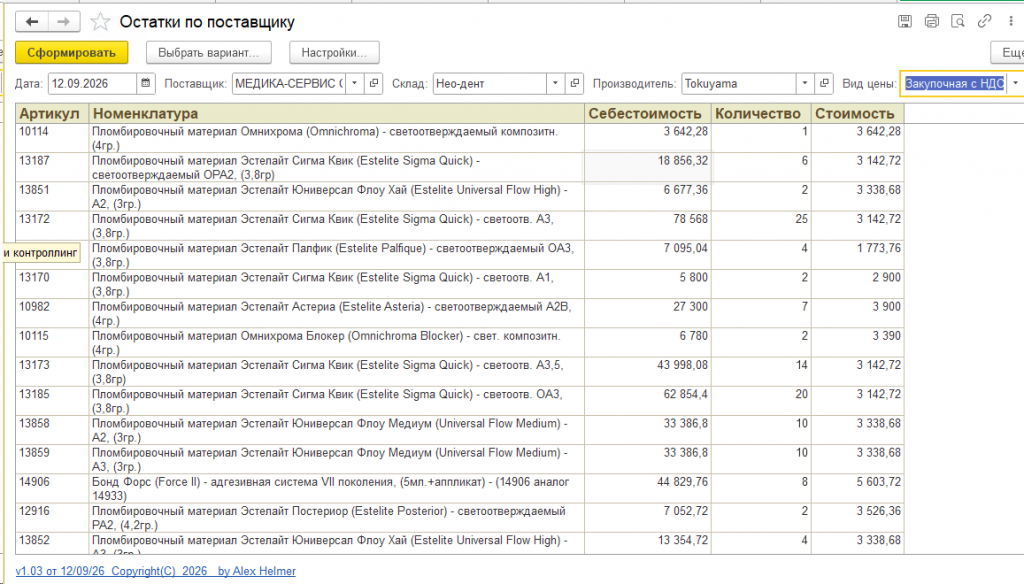Click the Бонд Форс (Force II) name cell

point(336,489)
